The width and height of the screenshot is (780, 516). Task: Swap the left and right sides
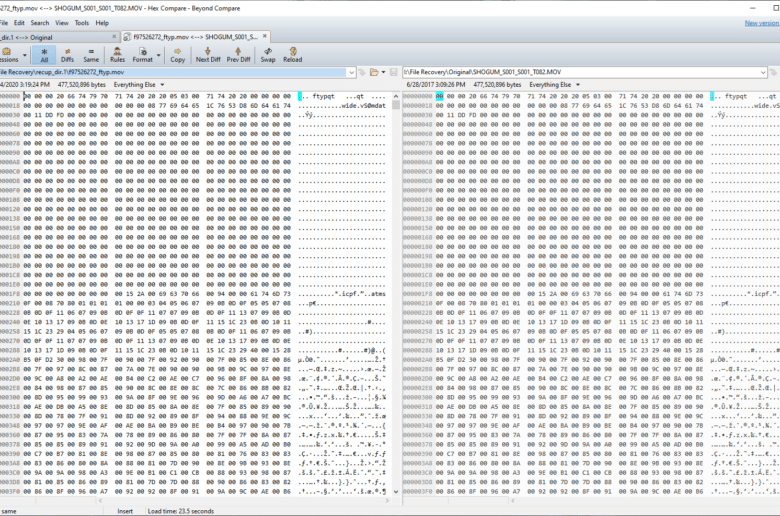point(268,55)
